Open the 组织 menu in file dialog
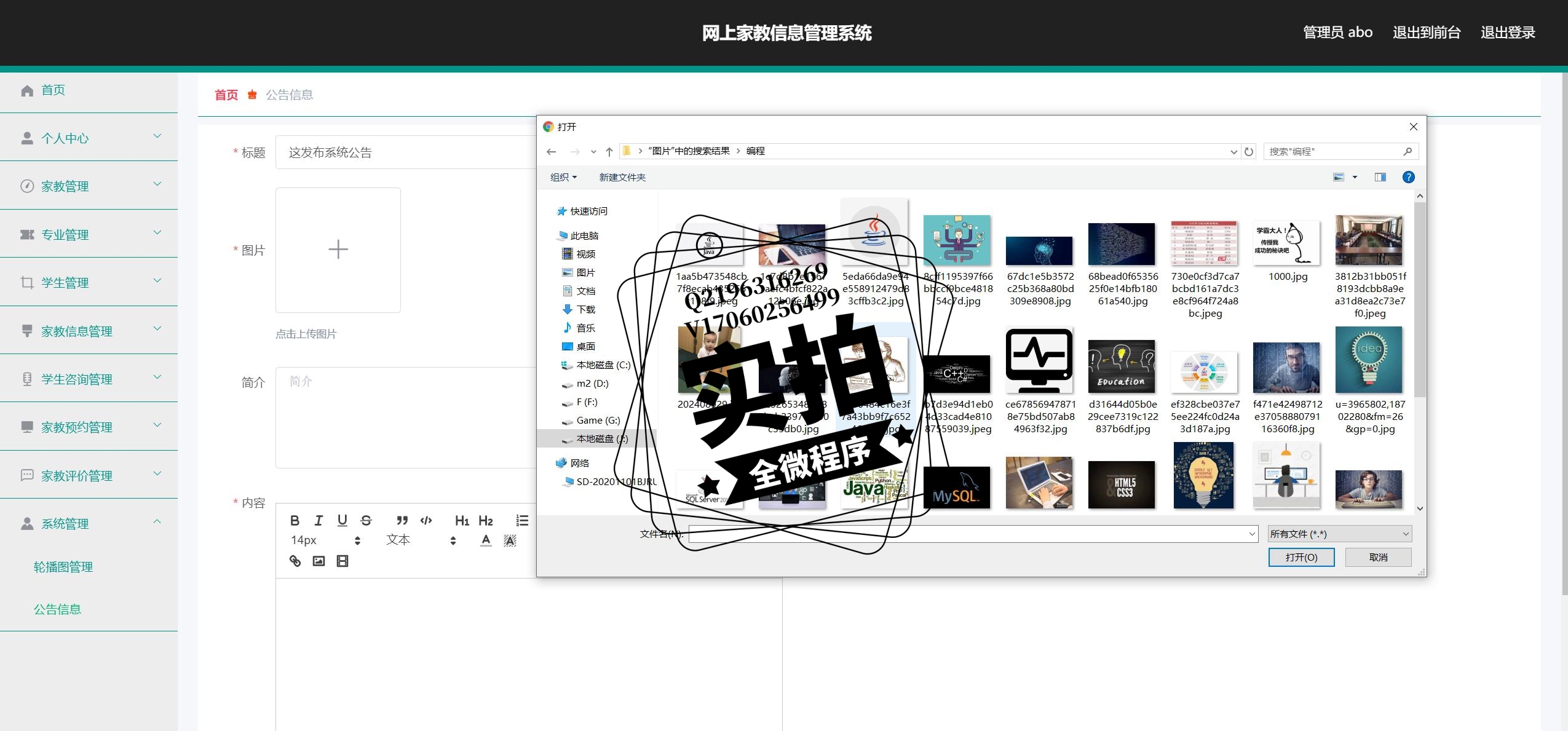Screen dimensions: 1568x731 [563, 177]
